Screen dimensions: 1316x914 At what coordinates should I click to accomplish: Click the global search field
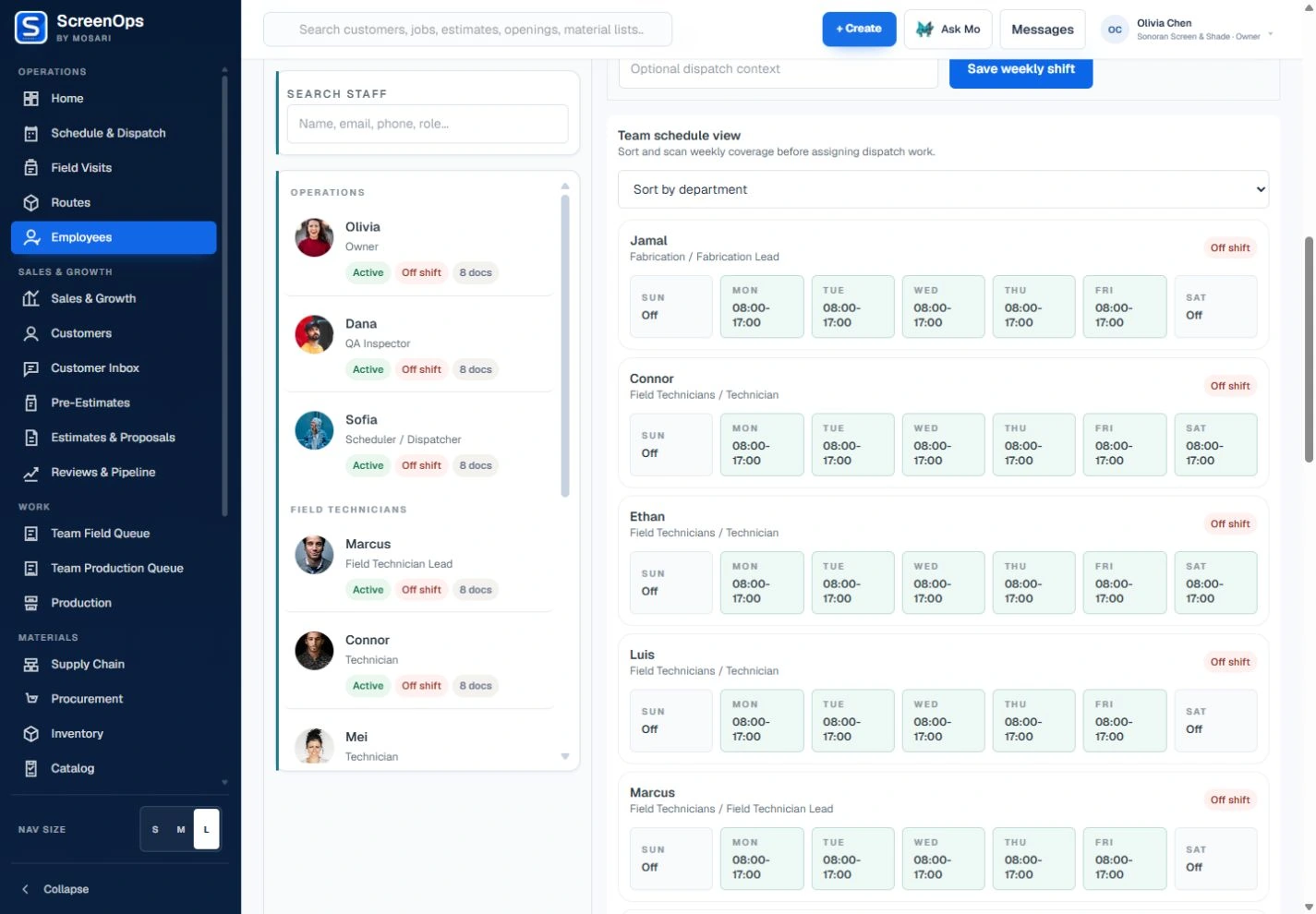pyautogui.click(x=468, y=30)
